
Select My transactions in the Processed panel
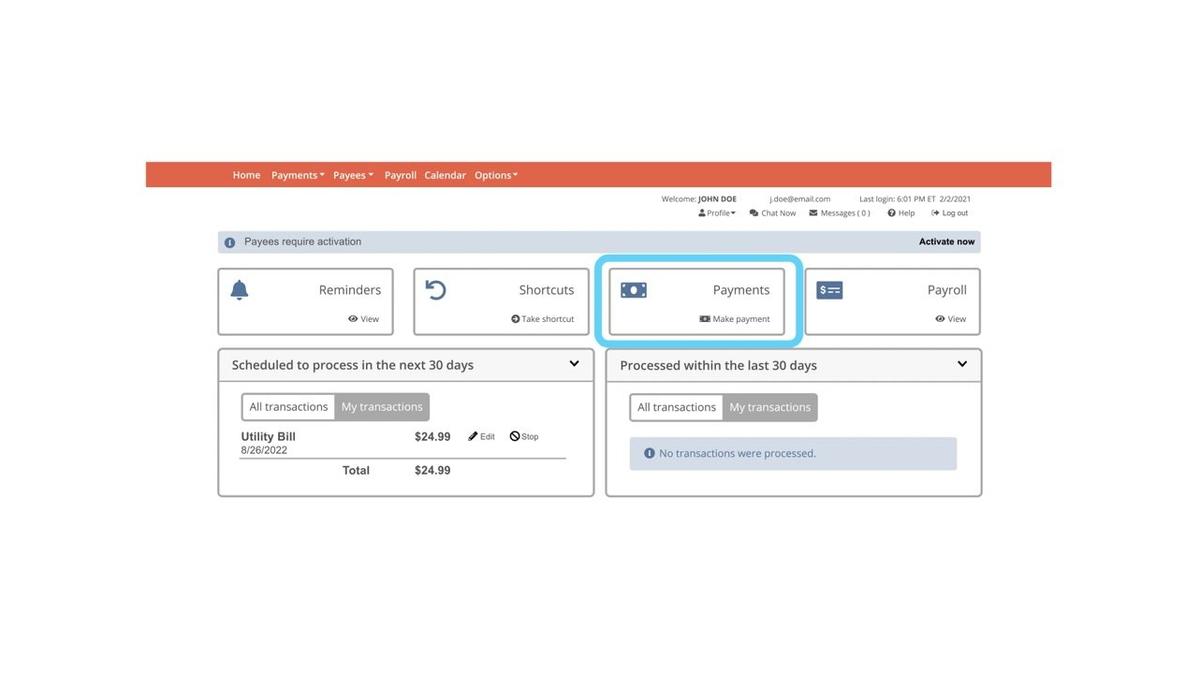(x=770, y=407)
